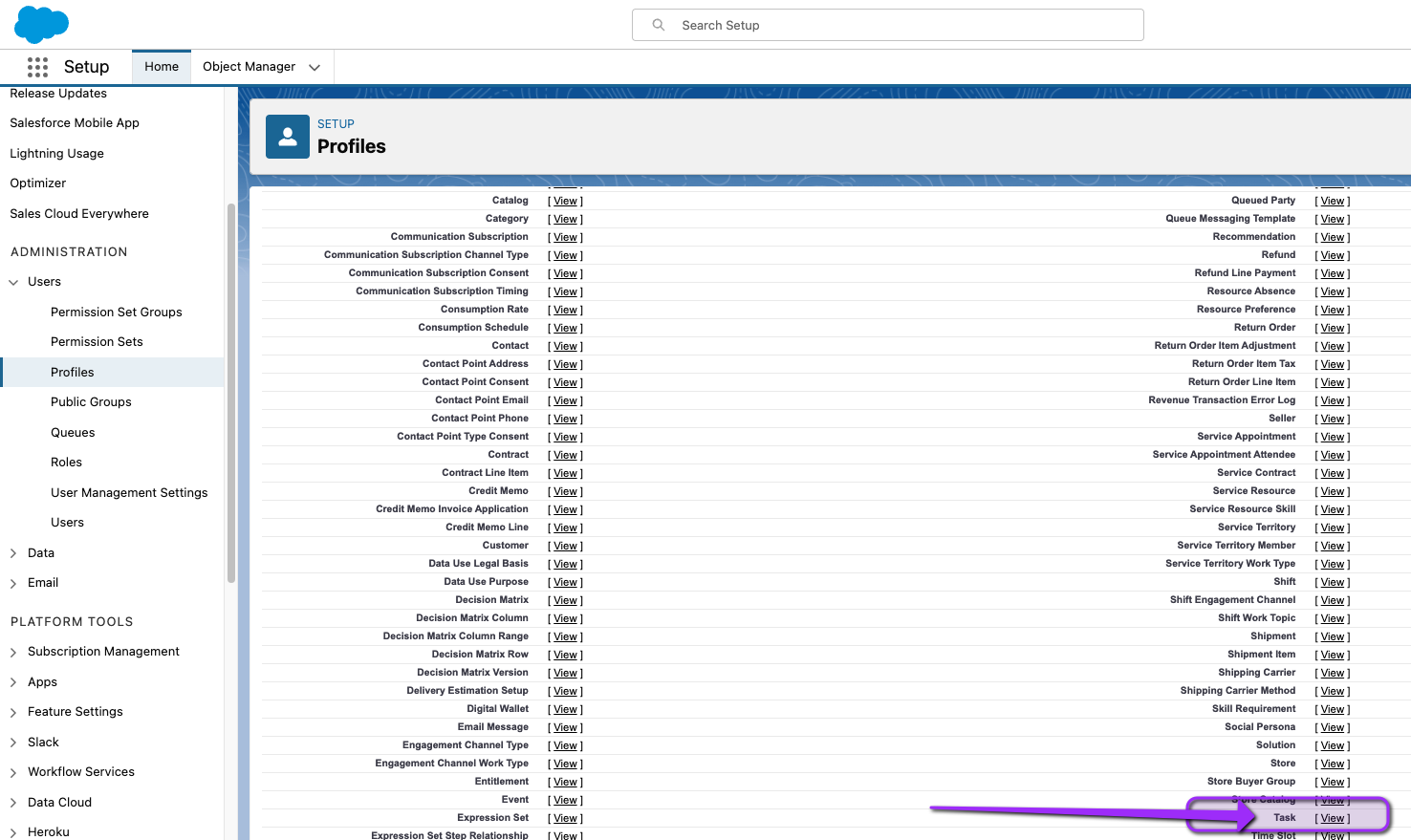
Task: Expand the Apps section
Action: tap(13, 682)
